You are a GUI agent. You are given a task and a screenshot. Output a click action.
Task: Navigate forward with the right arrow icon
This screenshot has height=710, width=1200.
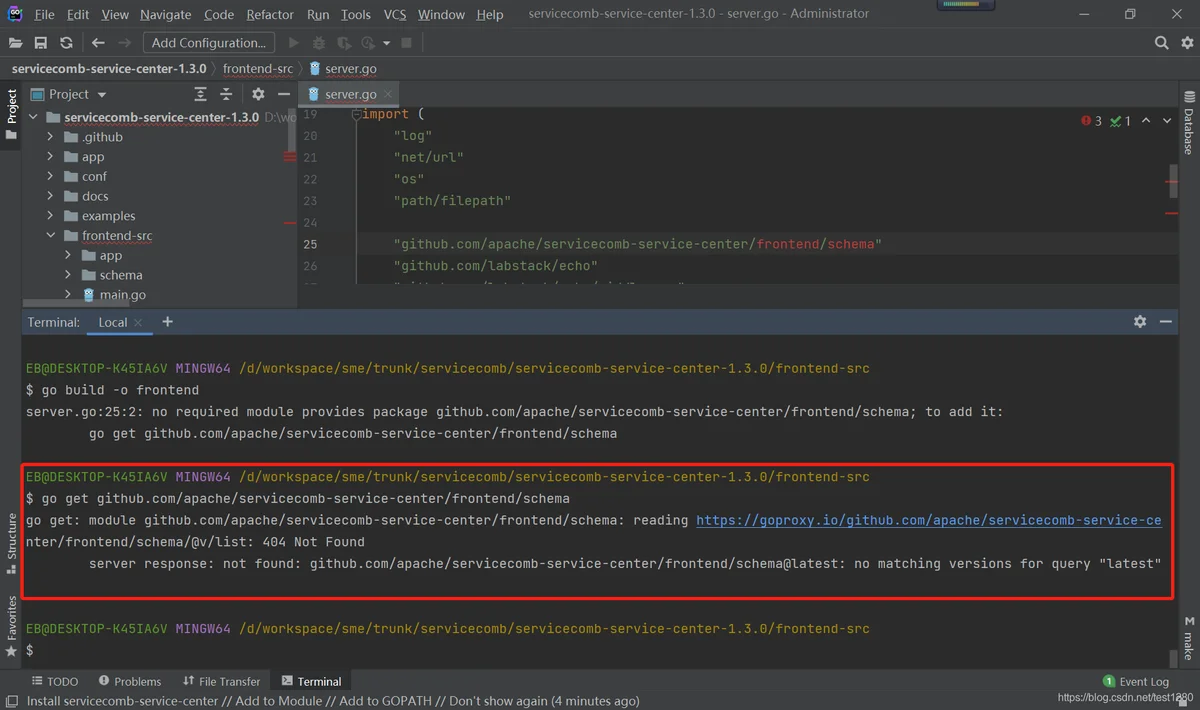point(124,43)
